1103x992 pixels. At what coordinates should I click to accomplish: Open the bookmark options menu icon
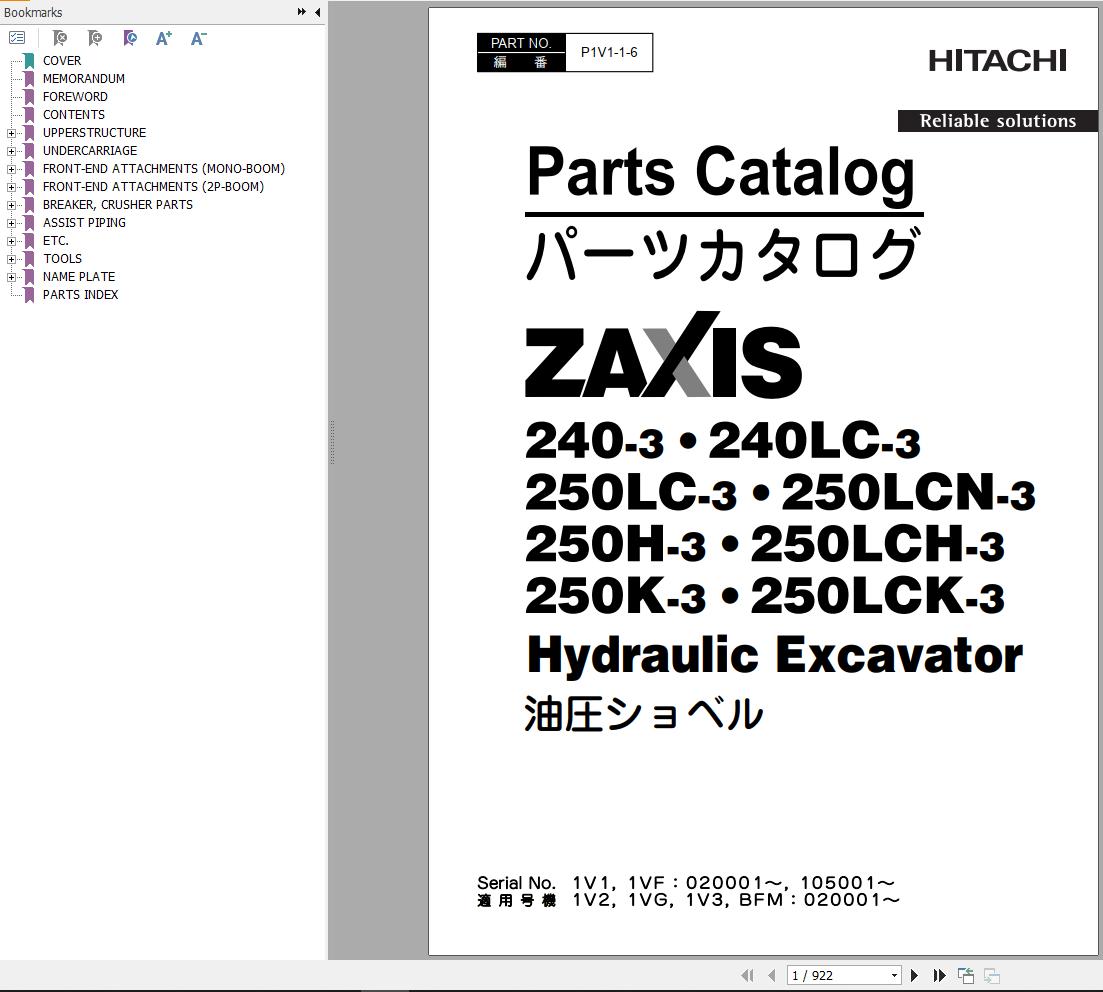pos(17,38)
